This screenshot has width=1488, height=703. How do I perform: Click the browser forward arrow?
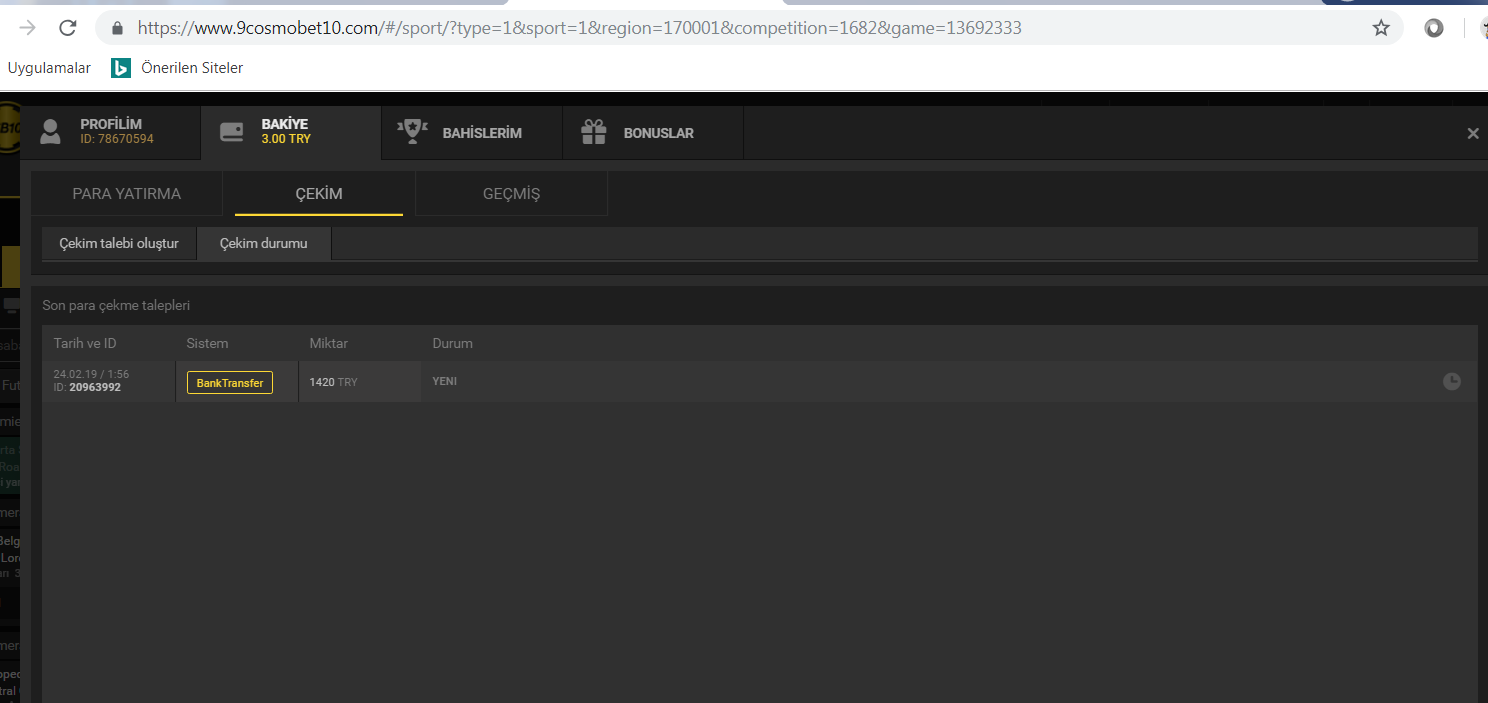(28, 28)
